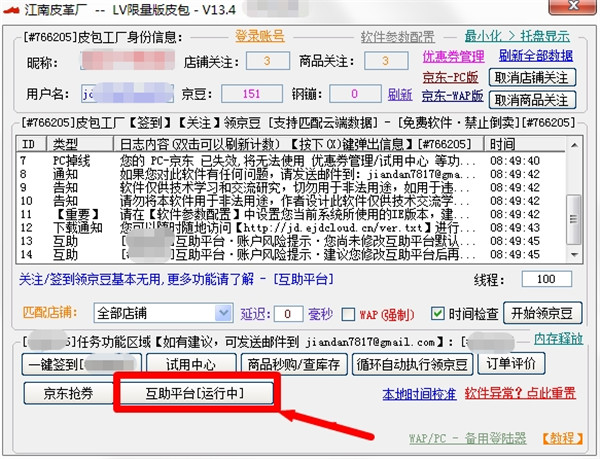Click the 延迟 milliseconds input field
This screenshot has height=459, width=600.
coord(289,314)
